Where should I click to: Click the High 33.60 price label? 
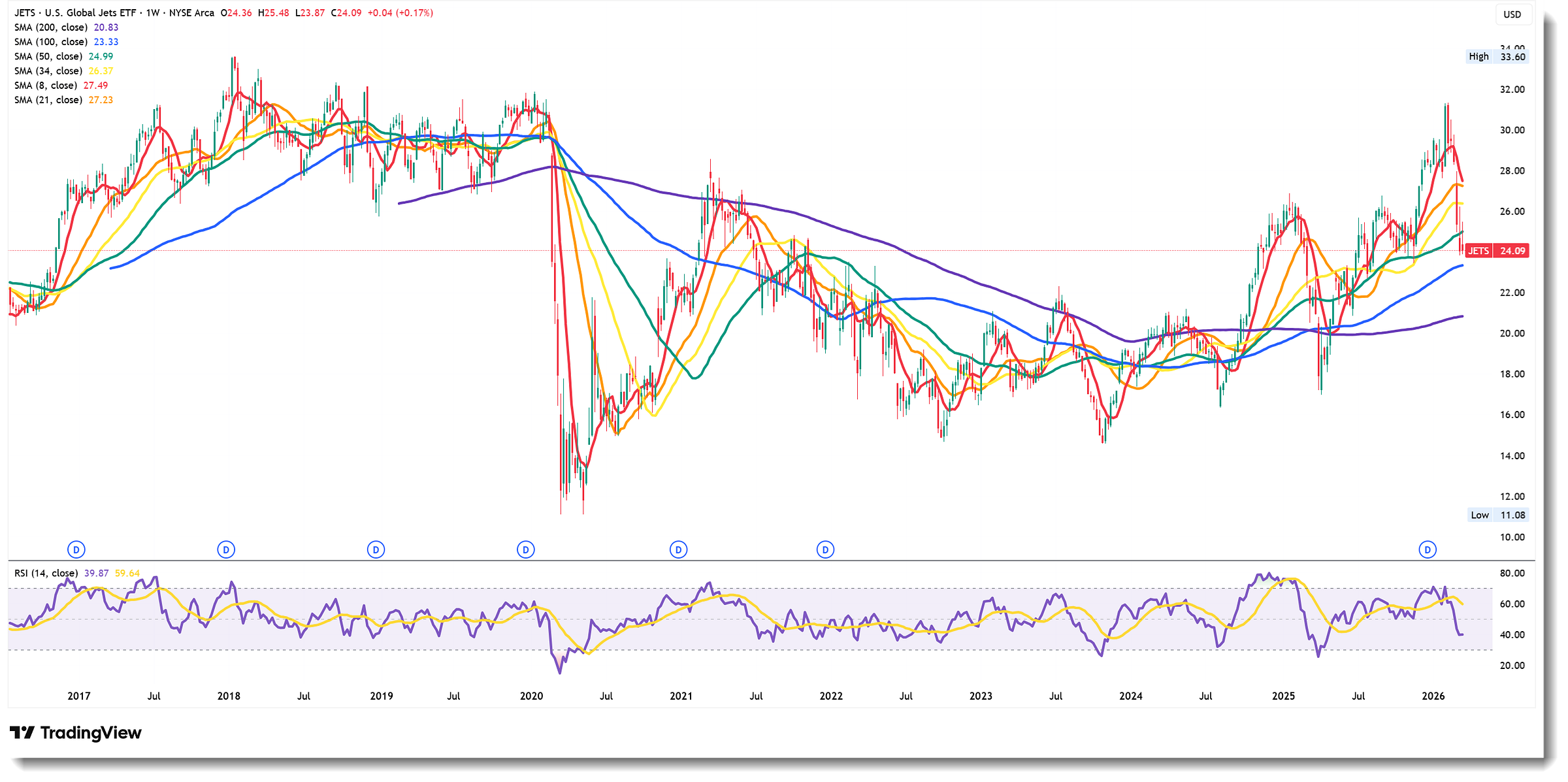tap(1497, 57)
